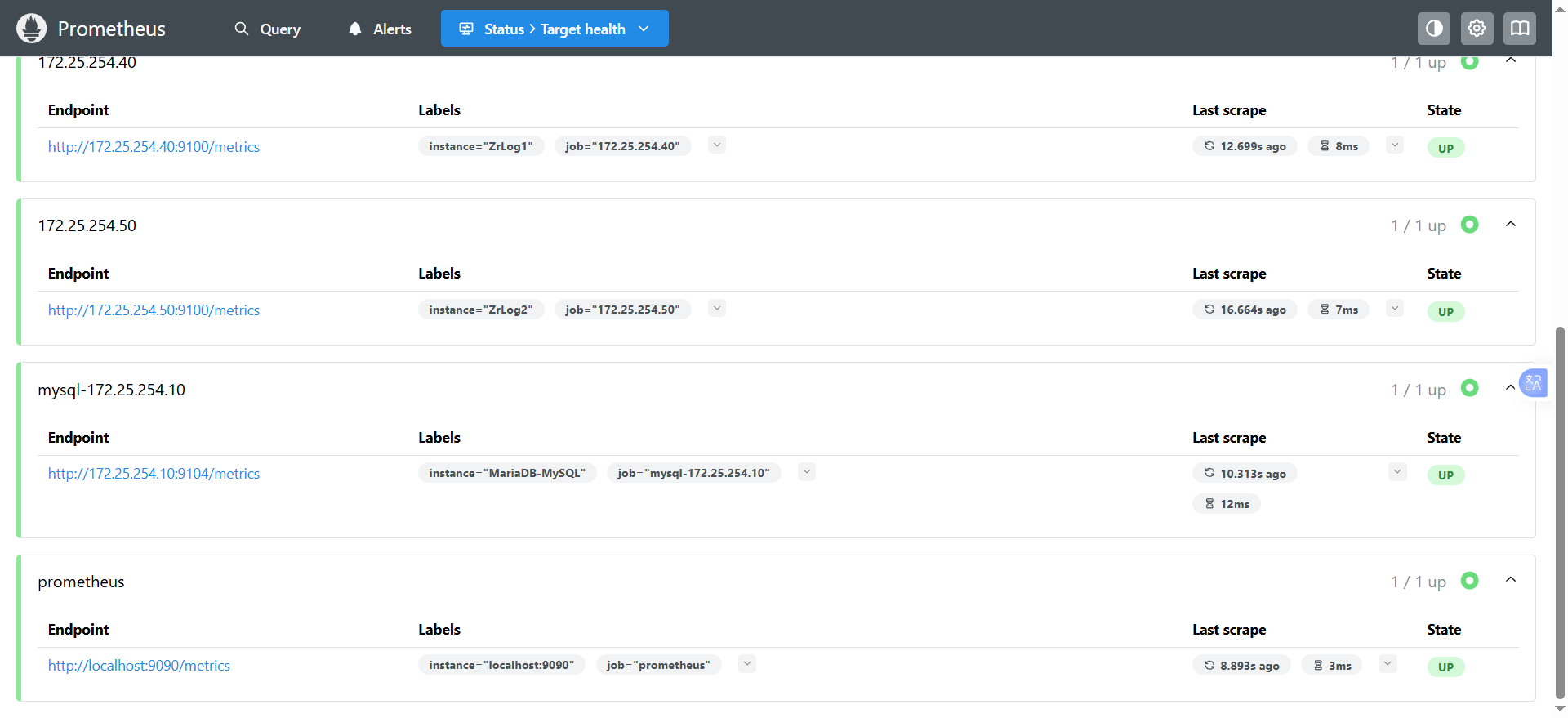The image size is (1568, 718).
Task: Collapse the 172.25.254.50 target pool
Action: (x=1511, y=225)
